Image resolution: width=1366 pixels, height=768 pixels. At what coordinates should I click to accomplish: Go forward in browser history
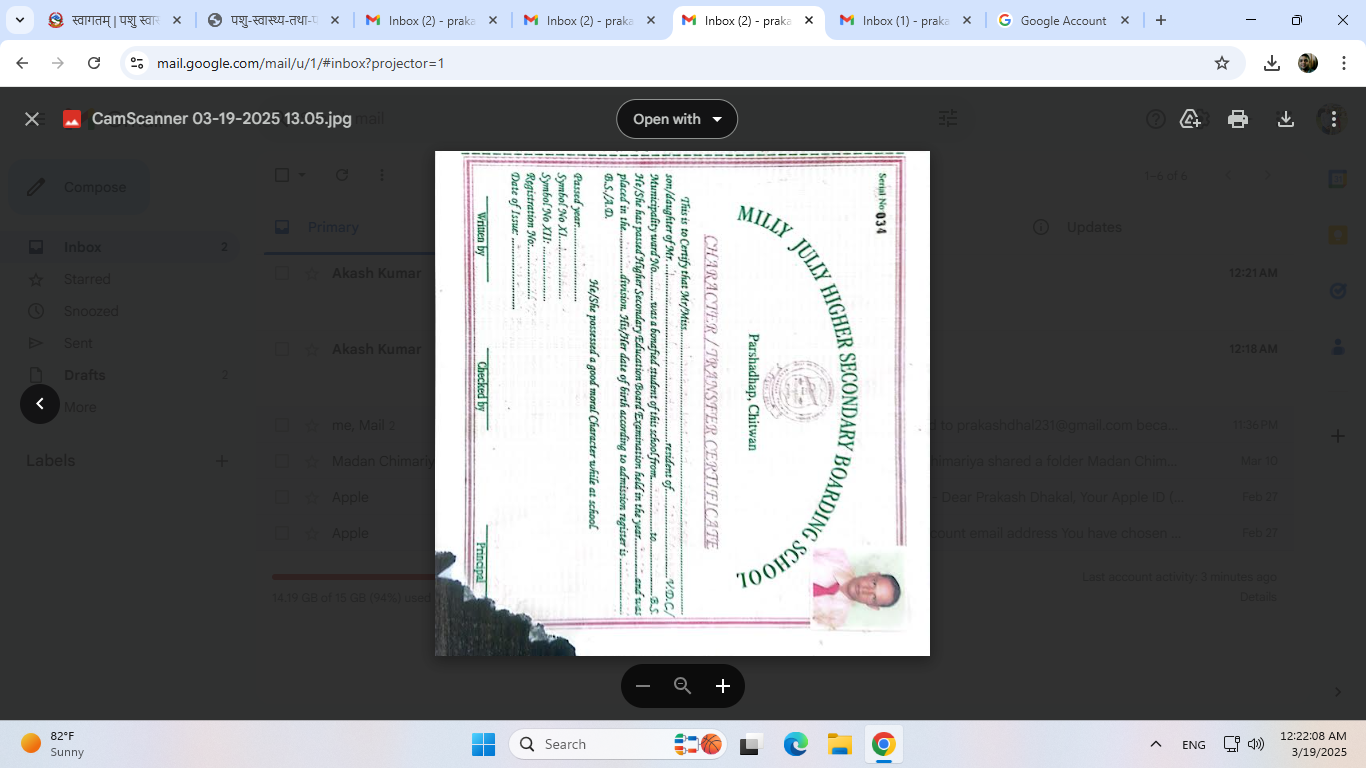coord(58,63)
